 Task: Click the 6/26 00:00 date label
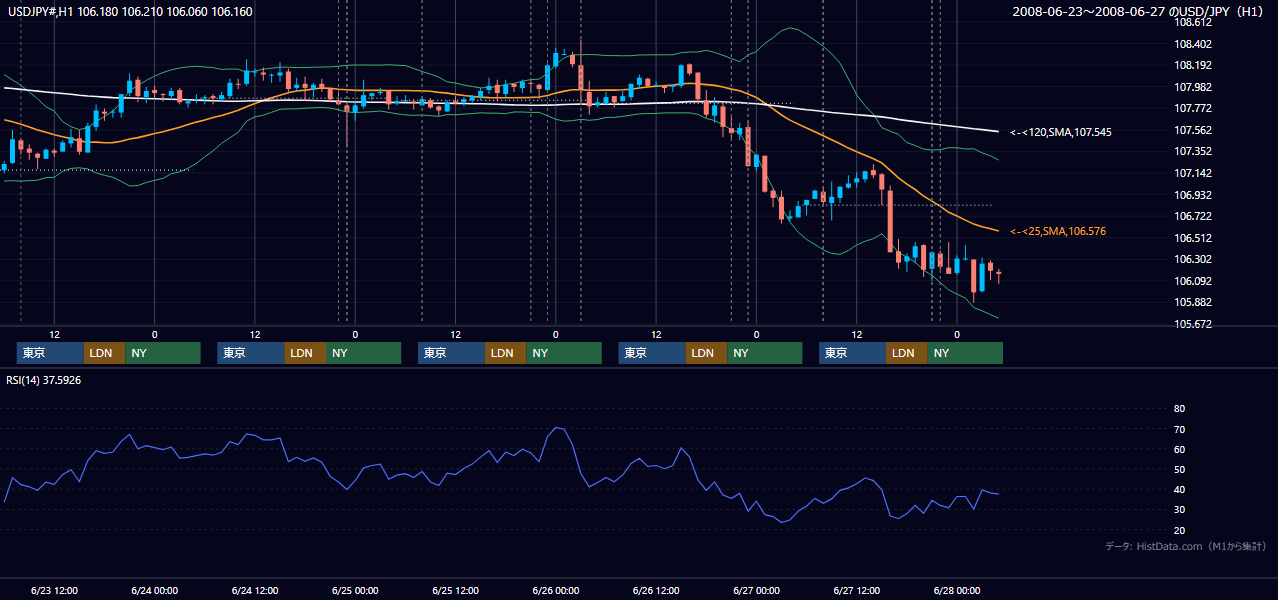[x=555, y=590]
